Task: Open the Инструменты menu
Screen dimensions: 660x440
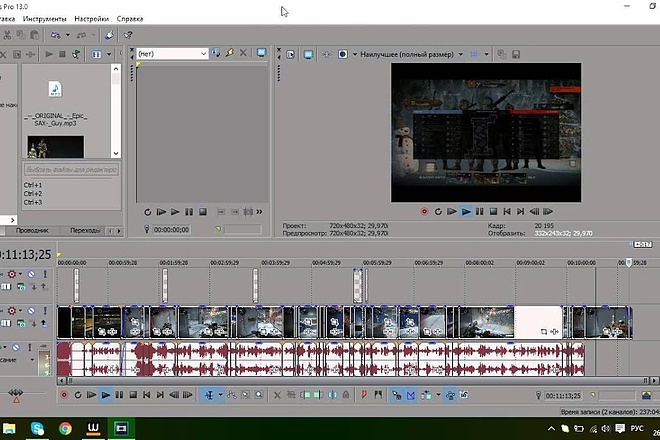Action: (45, 19)
